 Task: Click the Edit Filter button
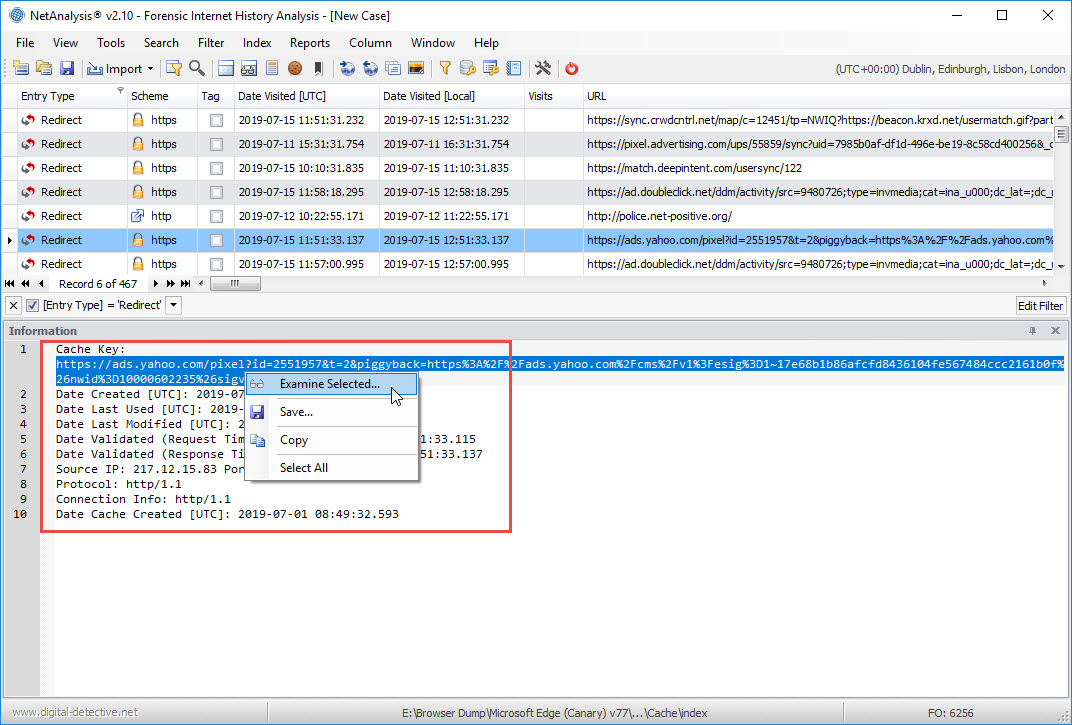tap(1041, 306)
